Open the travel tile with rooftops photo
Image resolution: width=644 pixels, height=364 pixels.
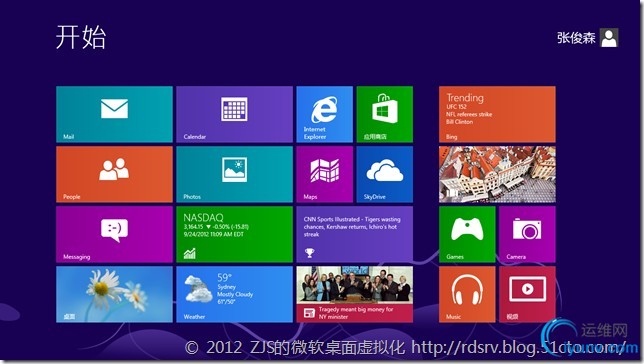point(497,174)
